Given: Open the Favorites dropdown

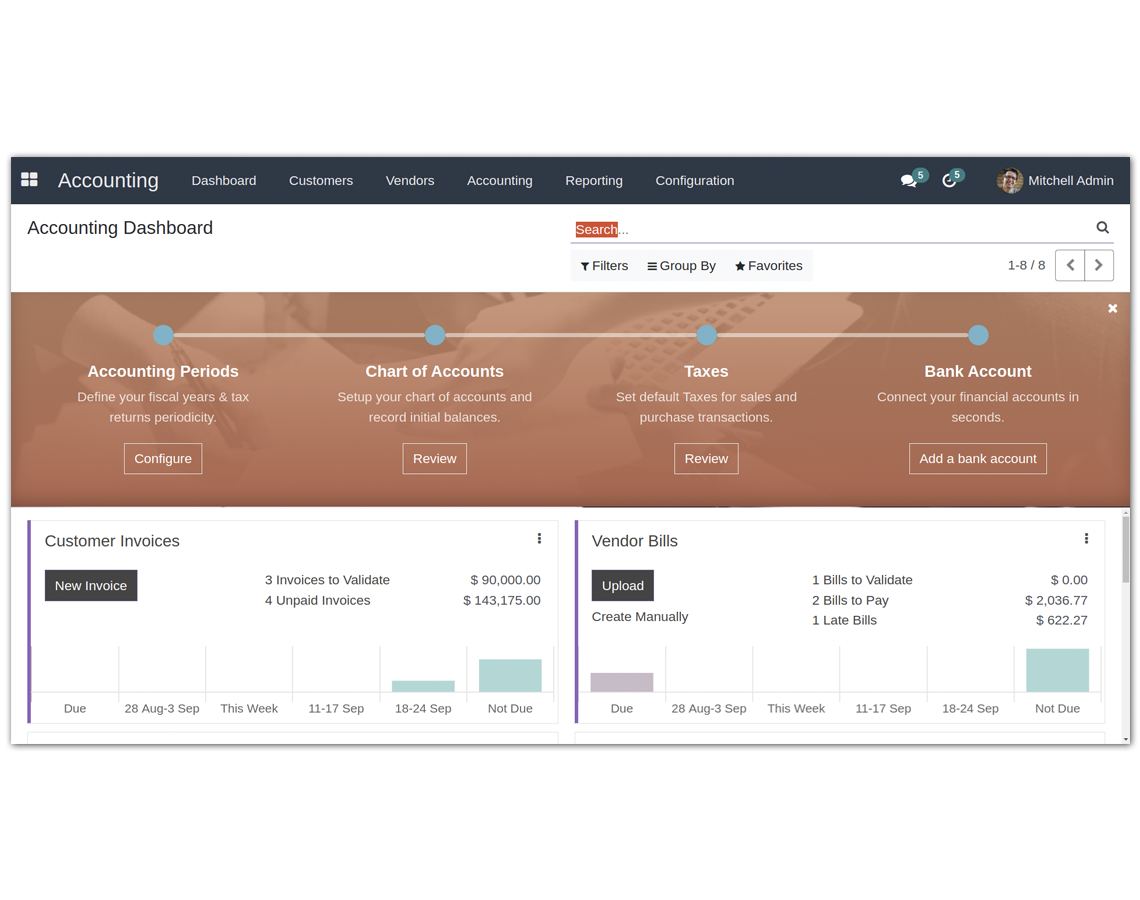Looking at the screenshot, I should tap(768, 266).
